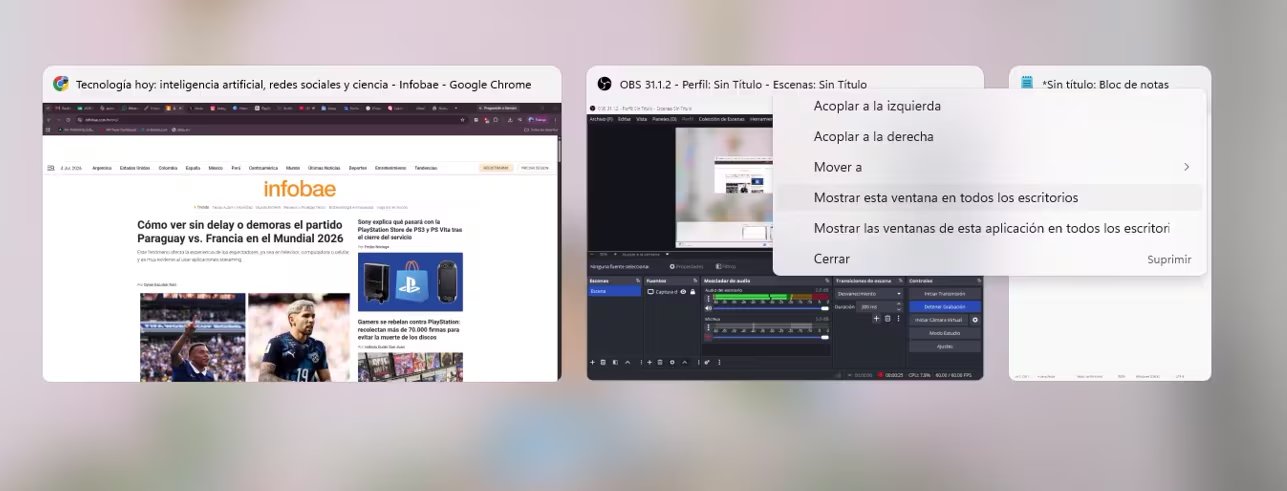The width and height of the screenshot is (1287, 491).
Task: Open the Infobae hamburger menu icon
Action: (x=51, y=168)
